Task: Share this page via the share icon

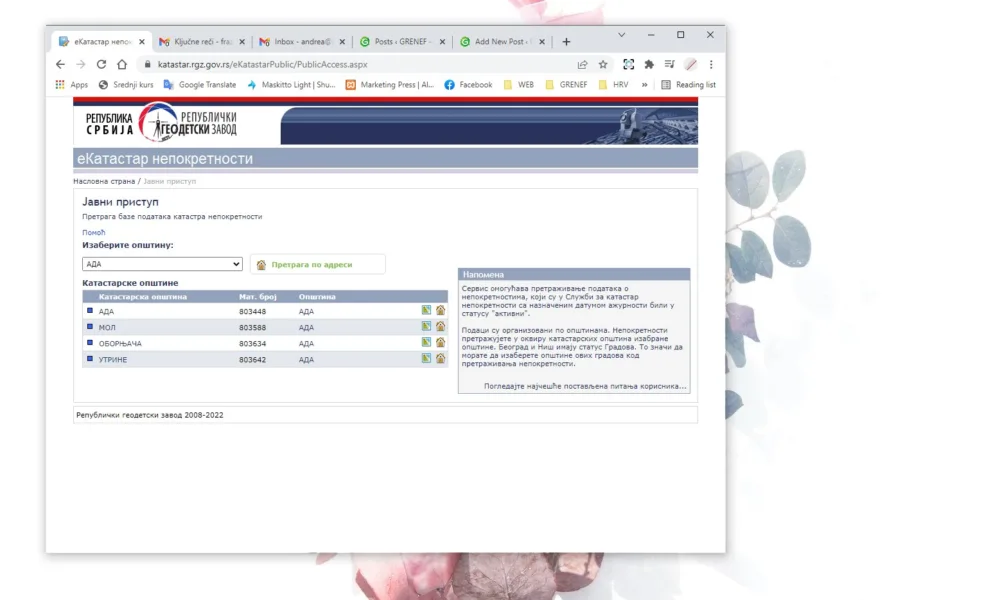Action: tap(582, 64)
